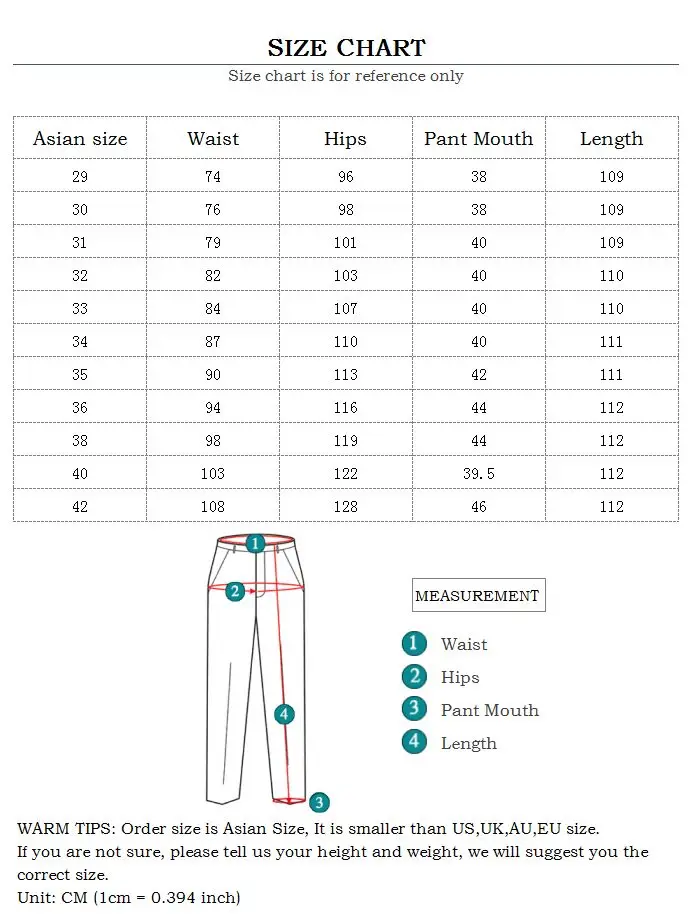Viewport: 692px width, 914px height.
Task: Click the Asian size 29 cell
Action: click(80, 176)
